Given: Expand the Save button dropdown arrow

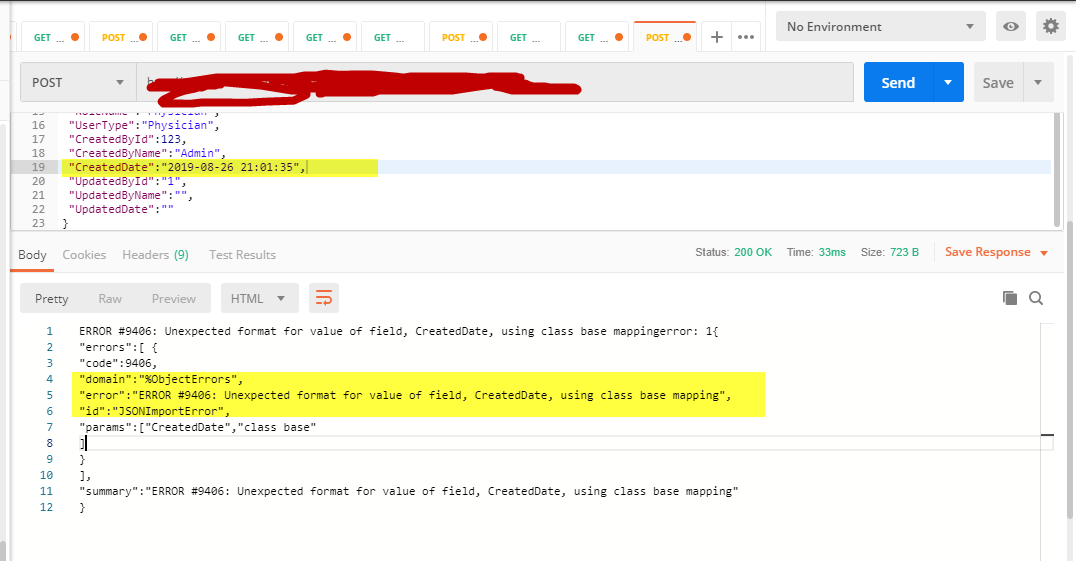Looking at the screenshot, I should [x=1038, y=82].
